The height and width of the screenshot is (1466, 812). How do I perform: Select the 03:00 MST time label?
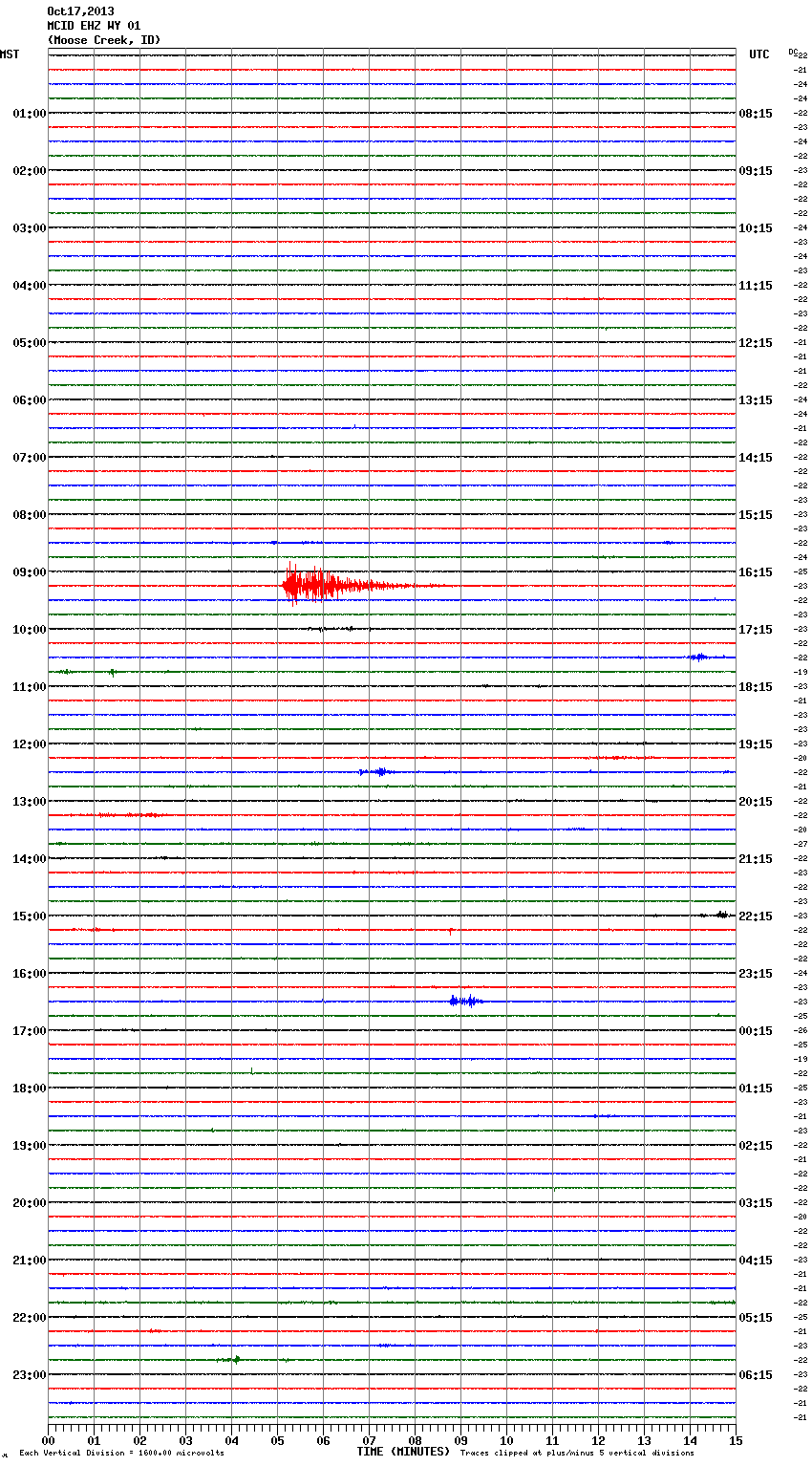tap(30, 228)
